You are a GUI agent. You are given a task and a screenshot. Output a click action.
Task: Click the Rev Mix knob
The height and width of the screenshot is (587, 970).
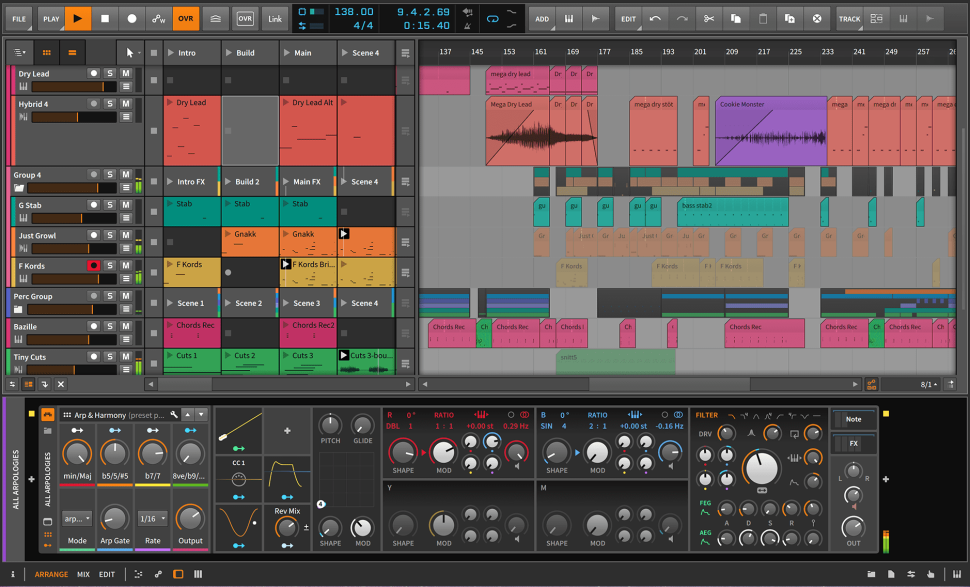click(286, 528)
